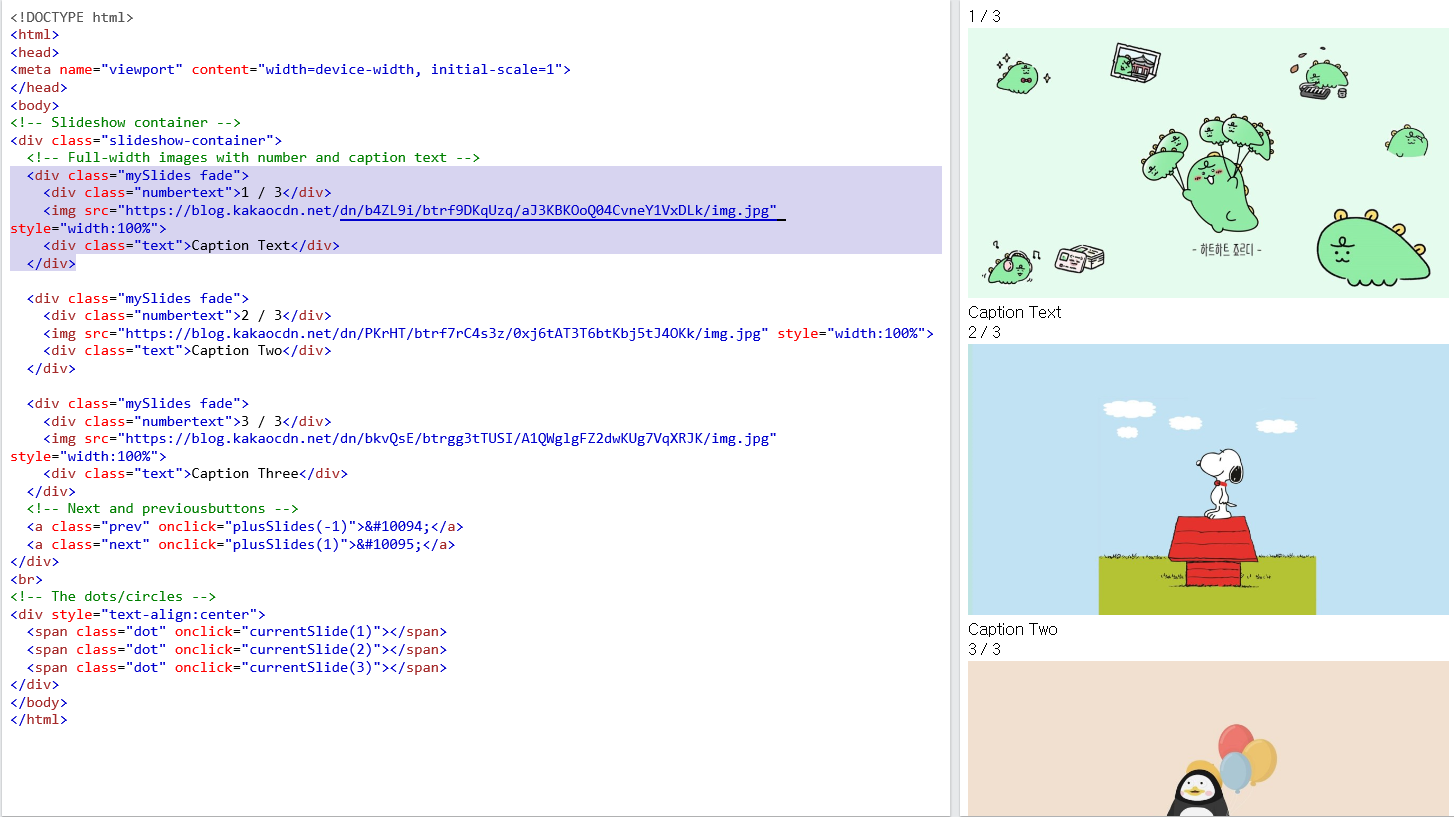Screen dimensions: 1454x817
Task: Click the '1 / 3' label in preview pane
Action: [984, 16]
